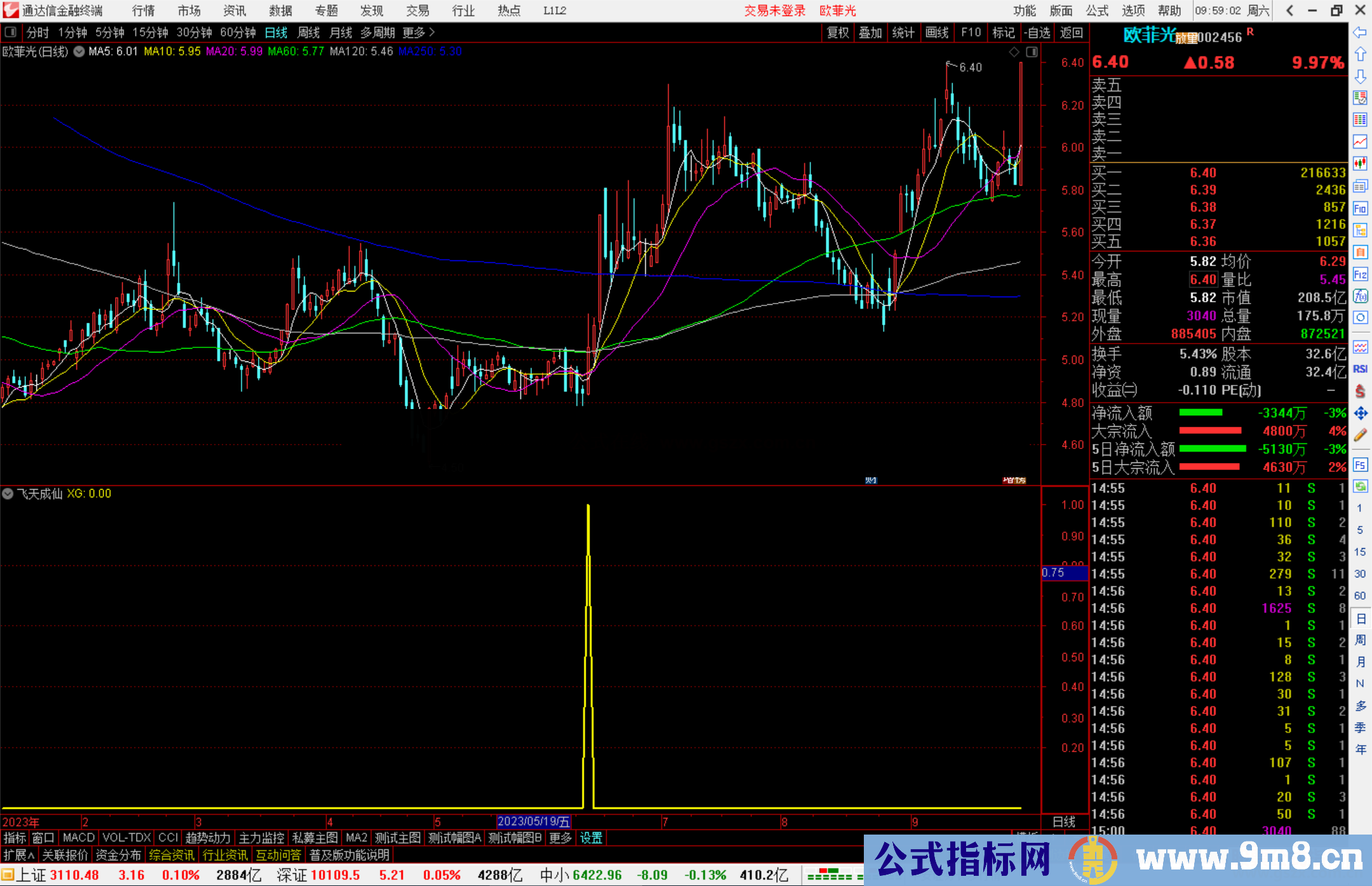Click the 2023/05/19 date marker
This screenshot has height=886, width=1372.
pyautogui.click(x=534, y=821)
